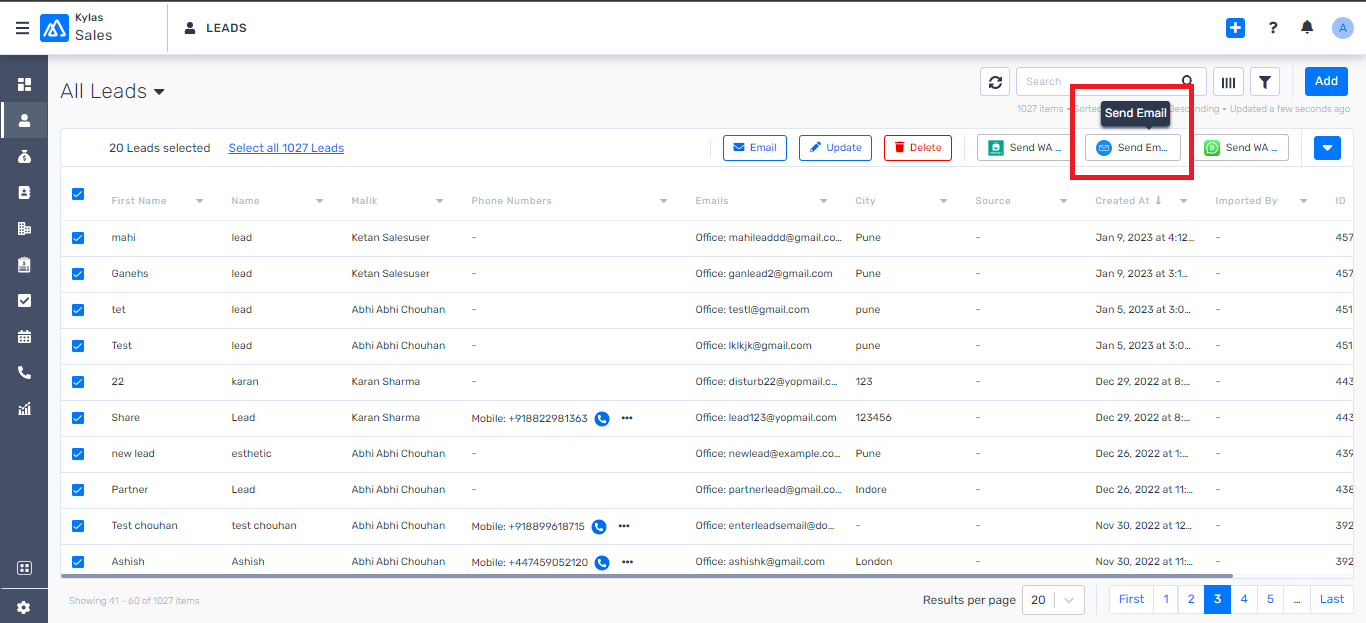This screenshot has width=1366, height=623.
Task: Open the Results per page dropdown
Action: point(1057,600)
